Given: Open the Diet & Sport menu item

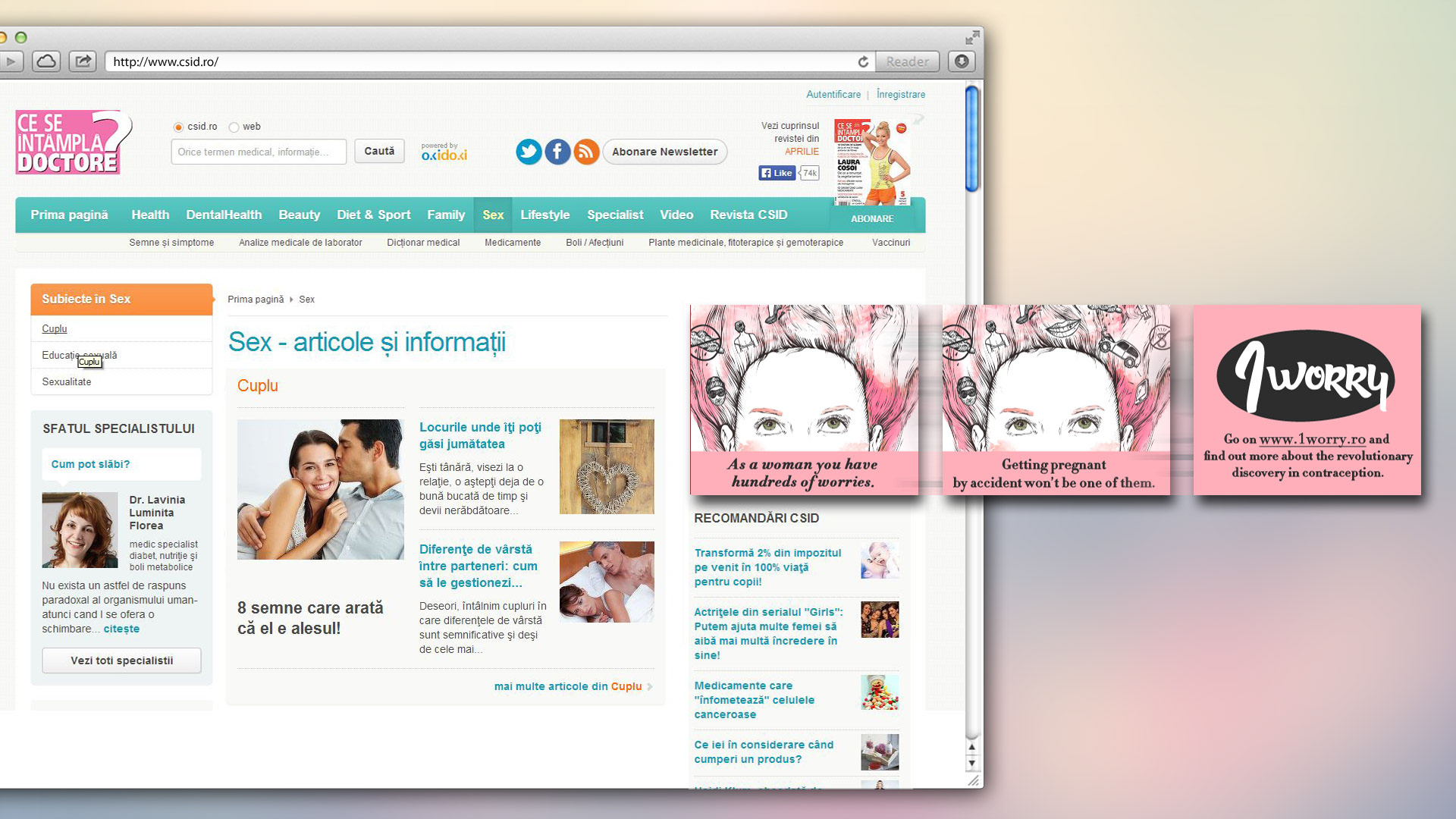Looking at the screenshot, I should coord(374,215).
